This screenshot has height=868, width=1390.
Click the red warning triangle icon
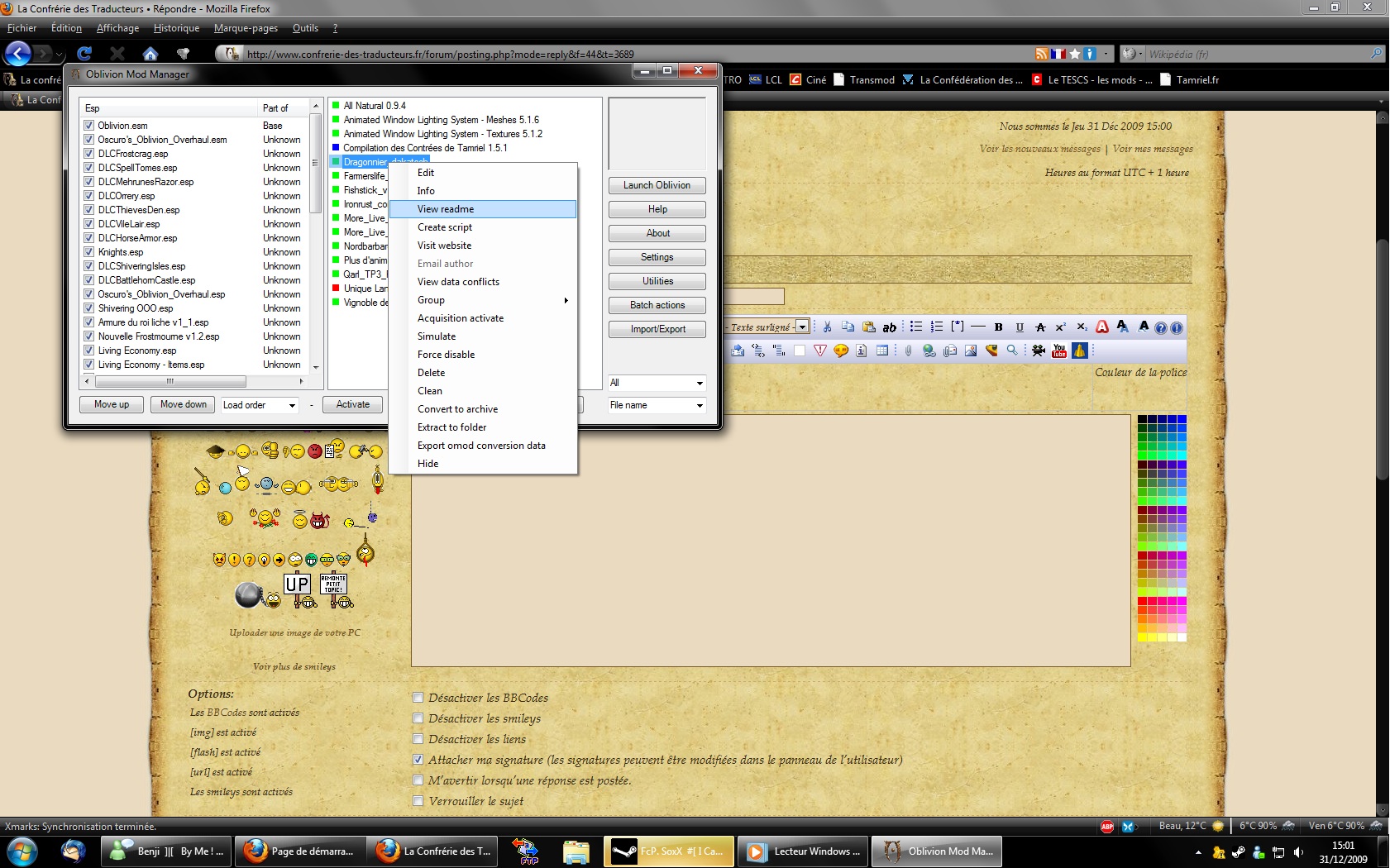pos(820,351)
